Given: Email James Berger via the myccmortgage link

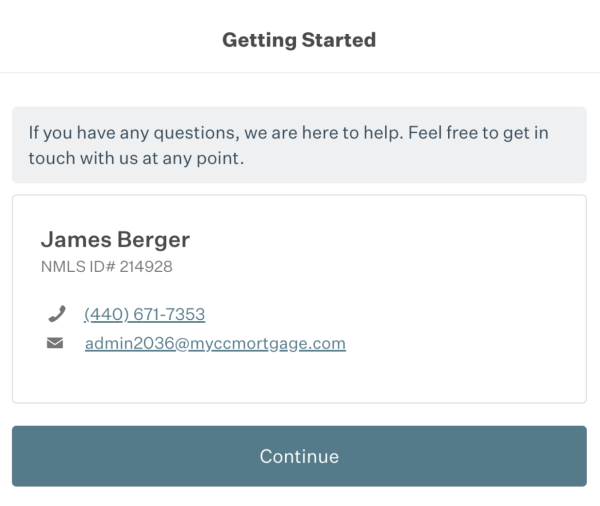Looking at the screenshot, I should (x=215, y=344).
